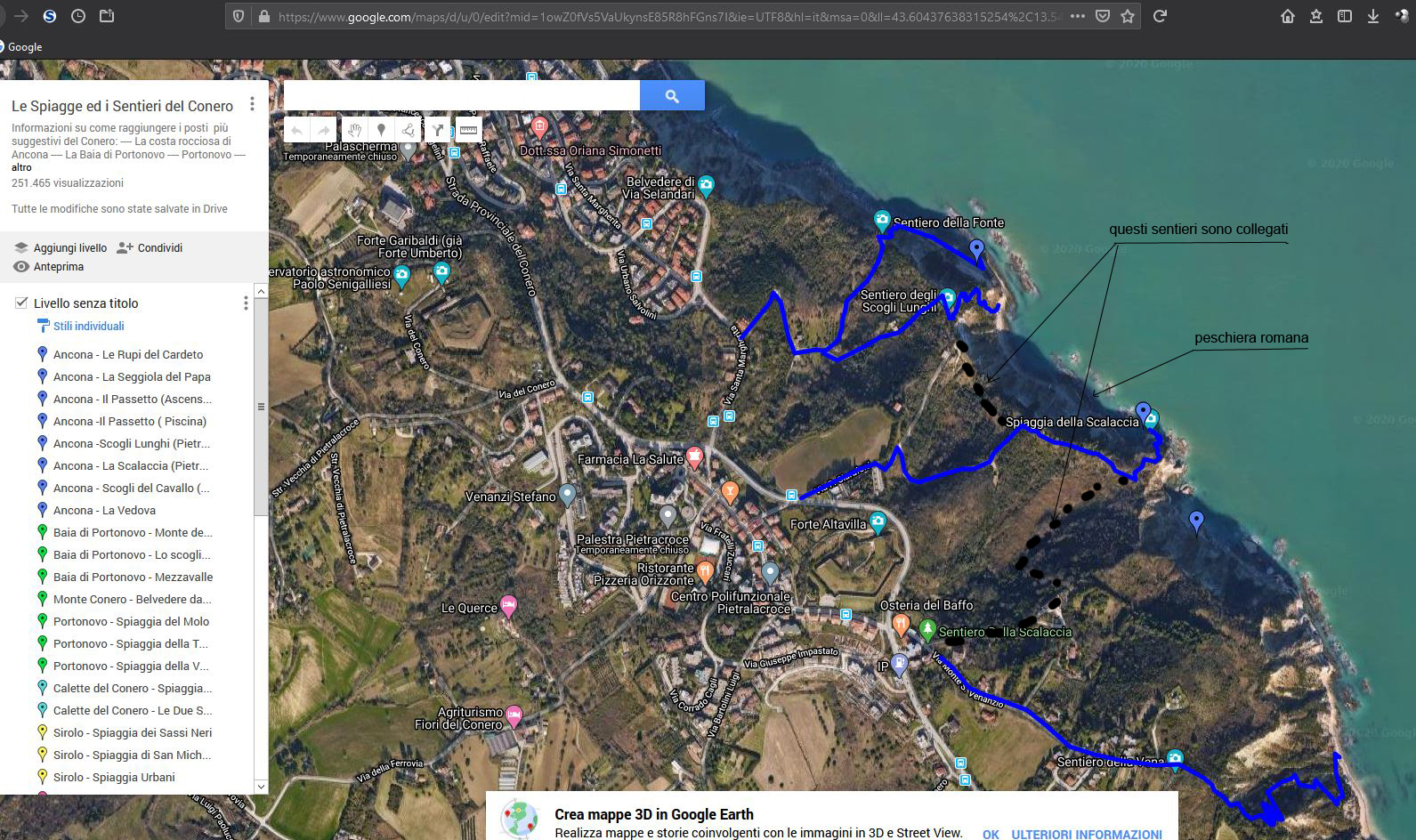Click the Farmacia La Salute marker
The height and width of the screenshot is (840, 1416).
[x=694, y=458]
